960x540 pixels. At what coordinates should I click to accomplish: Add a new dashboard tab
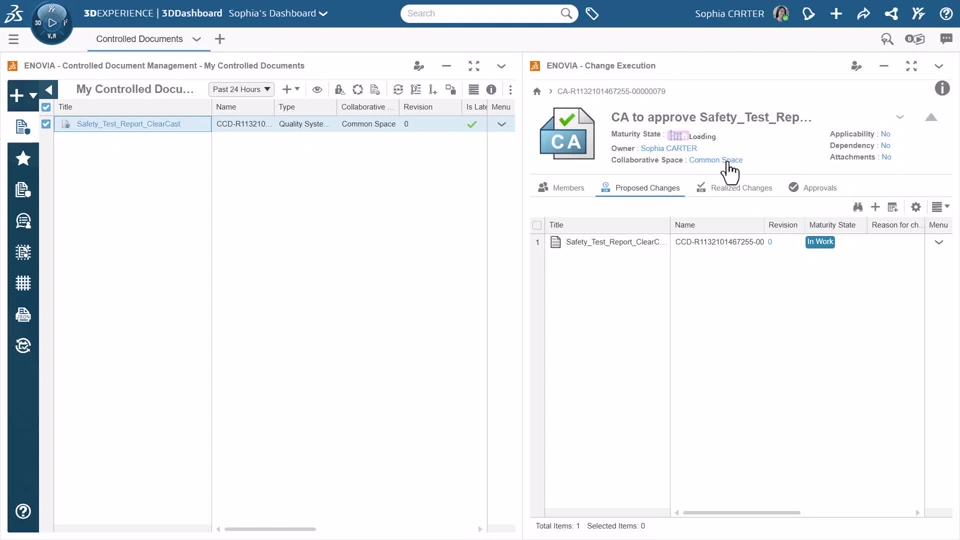[x=220, y=39]
